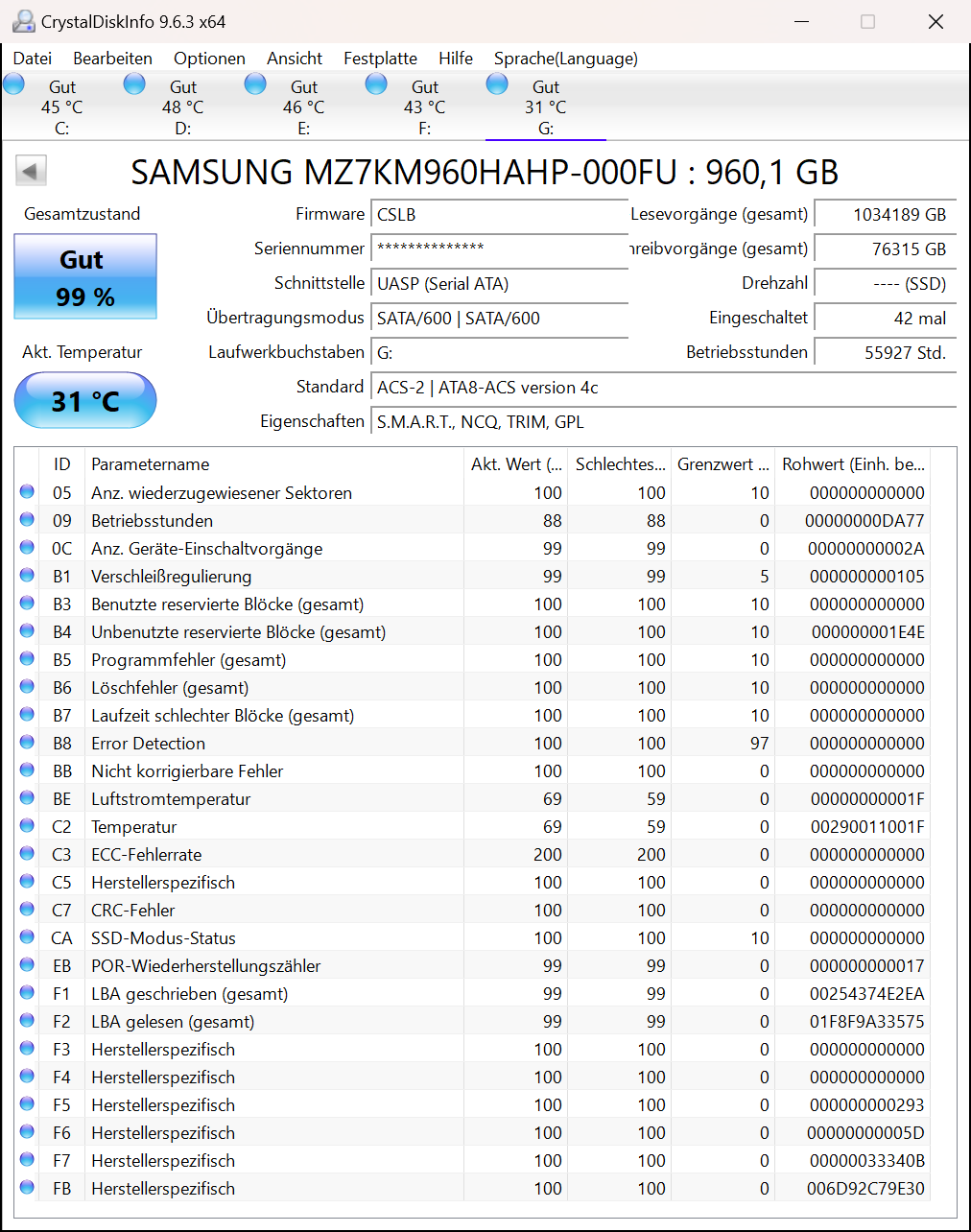Open the Festplatte menu
The image size is (971, 1232).
click(x=380, y=59)
